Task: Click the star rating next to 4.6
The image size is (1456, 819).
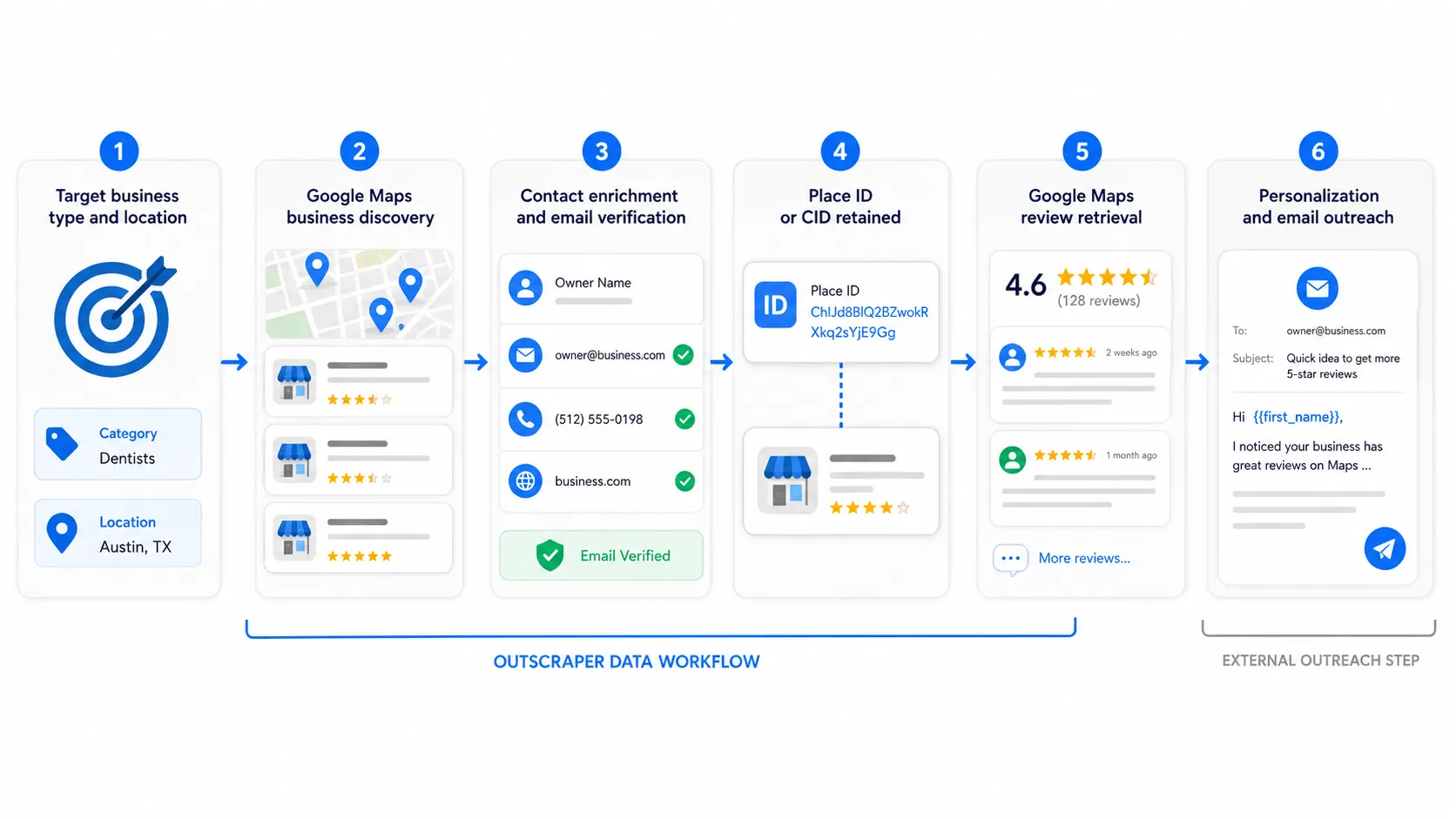Action: (x=1107, y=278)
